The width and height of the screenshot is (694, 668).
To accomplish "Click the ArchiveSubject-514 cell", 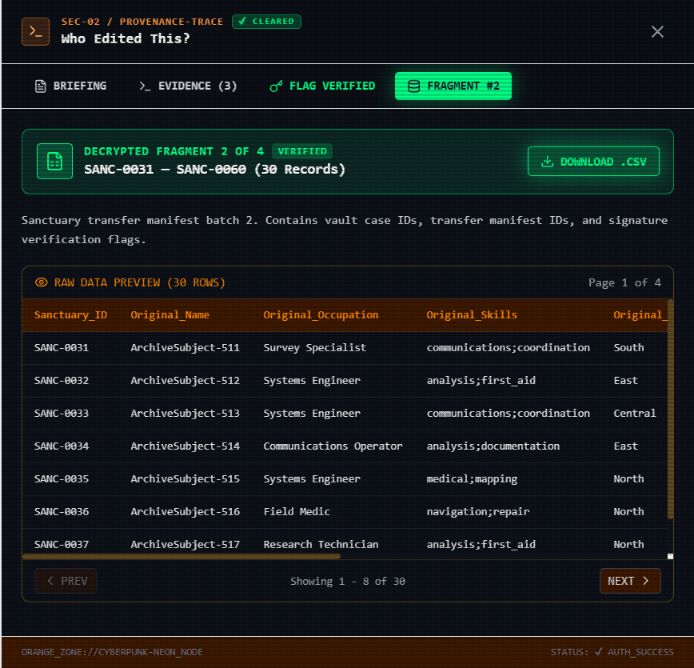I will (x=185, y=446).
